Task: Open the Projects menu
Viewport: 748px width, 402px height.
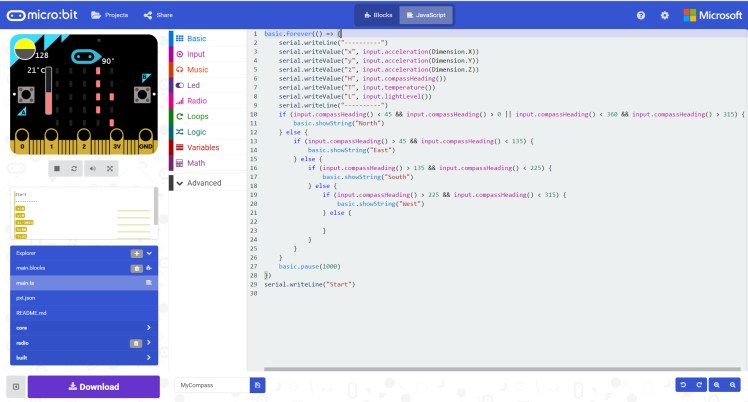Action: coord(110,15)
